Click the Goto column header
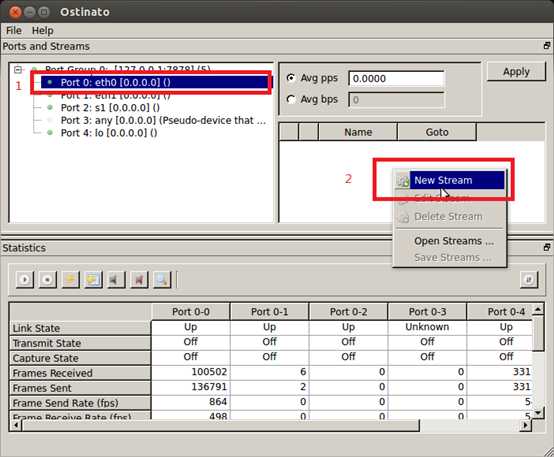The width and height of the screenshot is (554, 457). pyautogui.click(x=437, y=132)
